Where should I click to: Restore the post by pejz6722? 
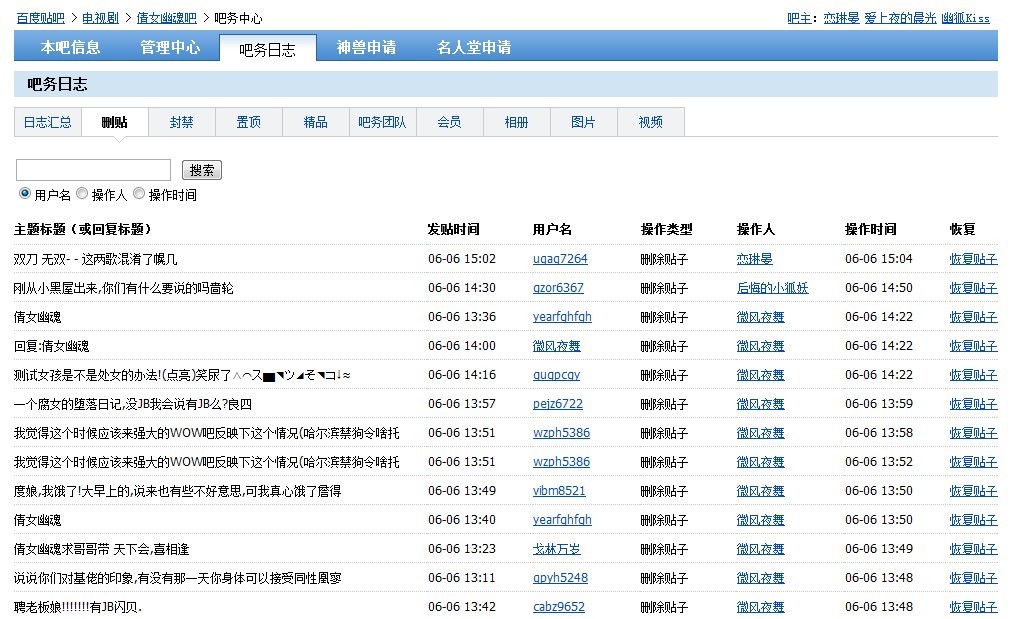click(x=974, y=403)
